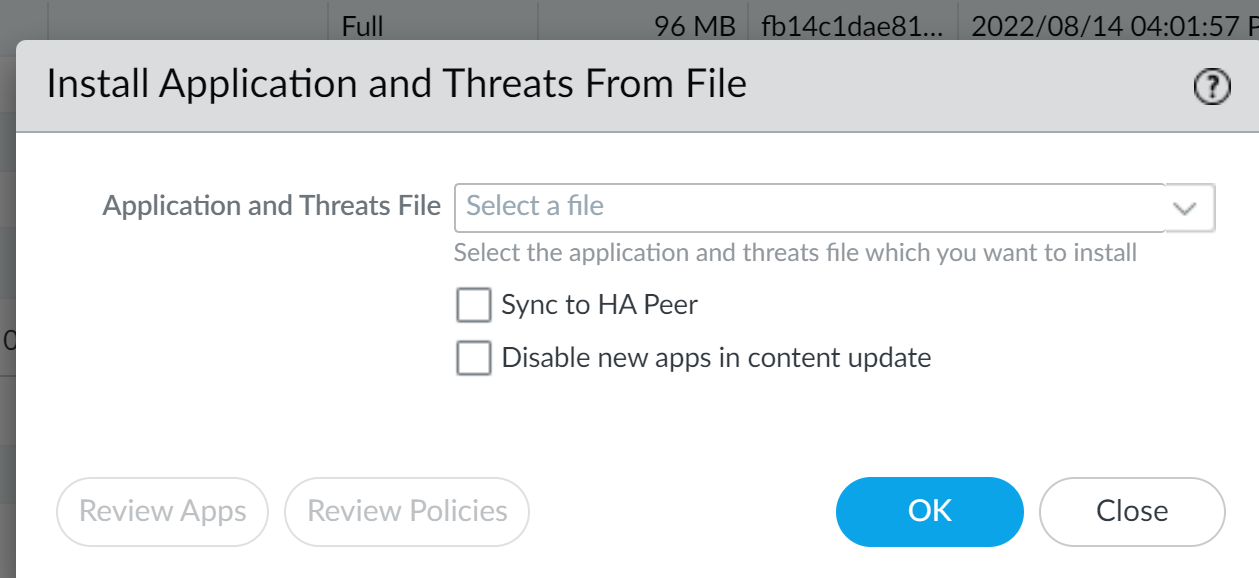This screenshot has width=1259, height=578.
Task: Toggle Disable new apps in content update off
Action: coord(473,357)
